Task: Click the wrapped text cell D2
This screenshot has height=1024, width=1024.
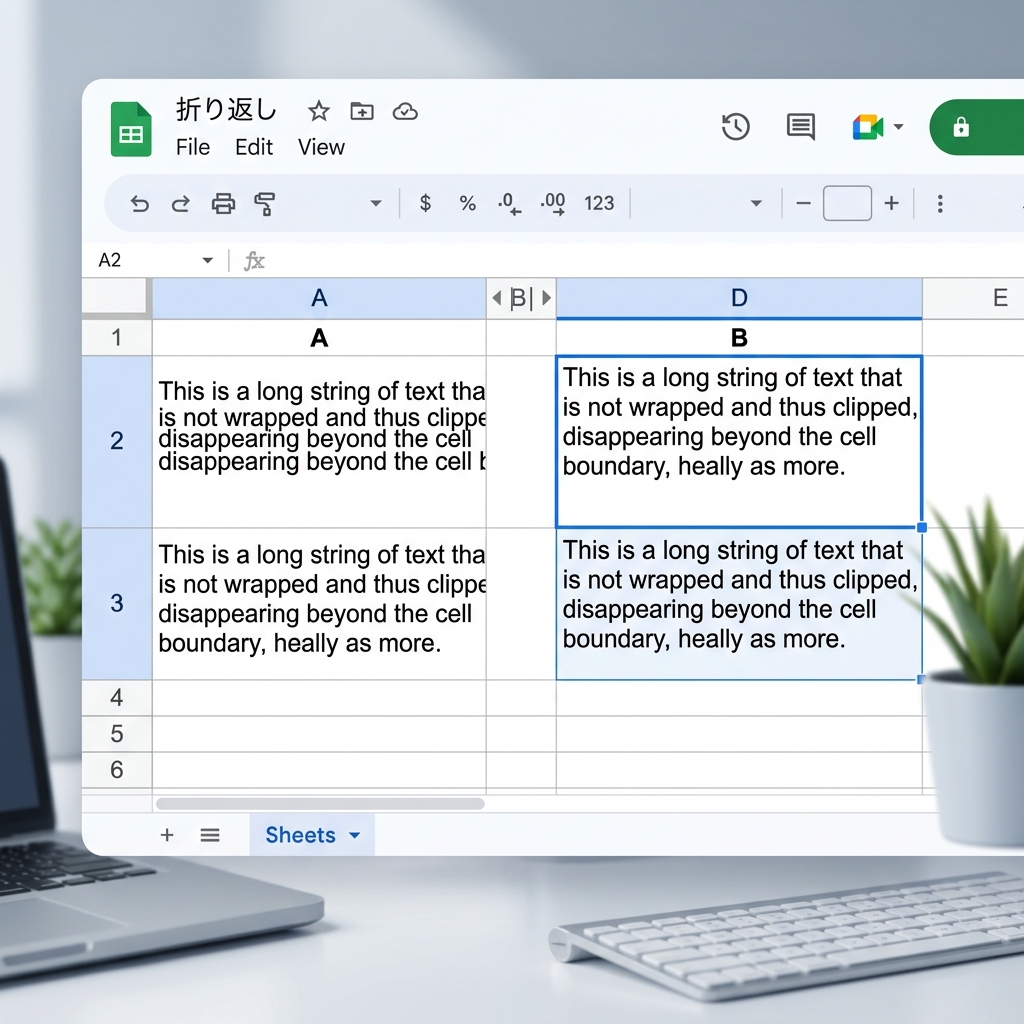Action: tap(739, 441)
